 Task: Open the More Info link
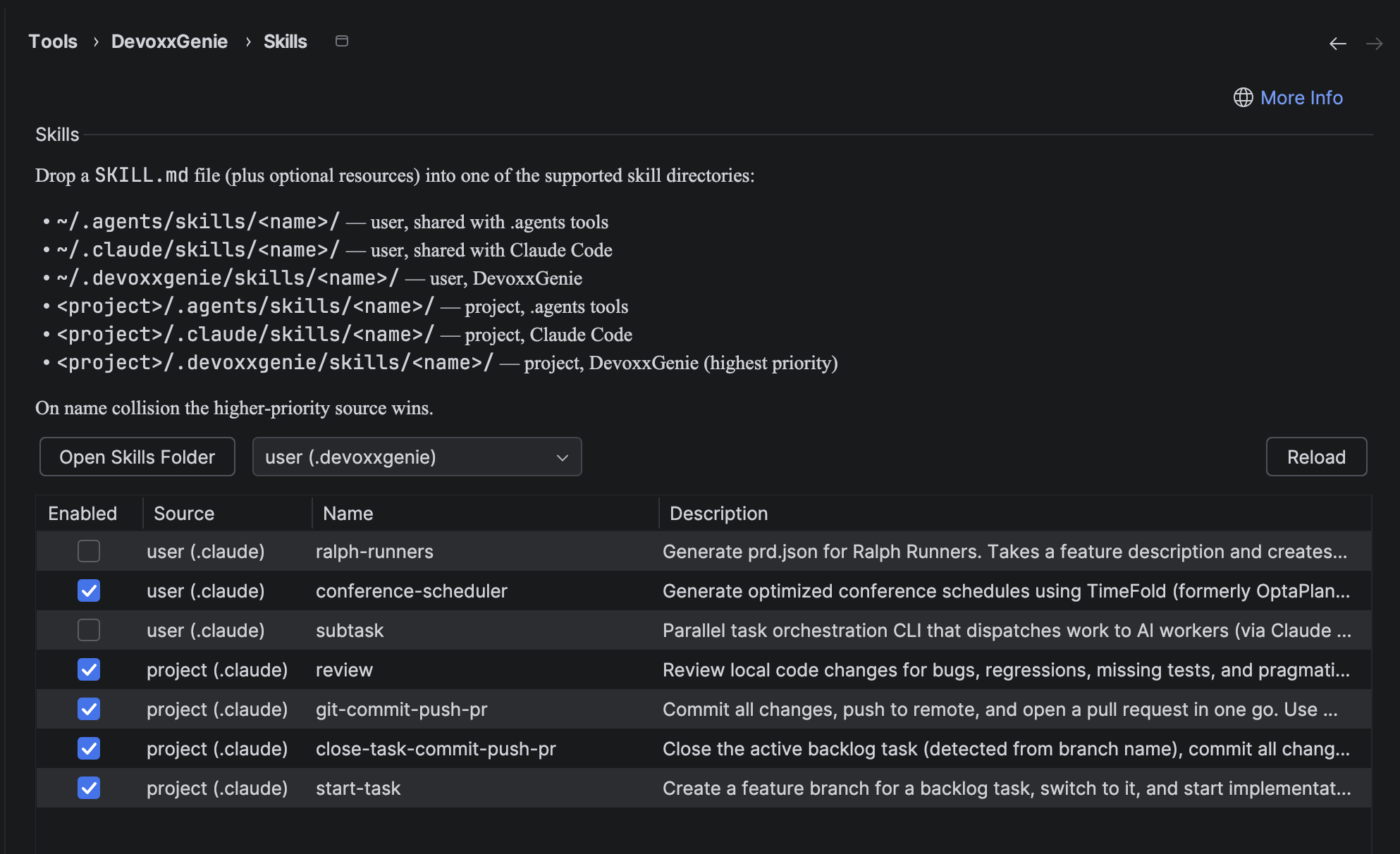point(1301,97)
